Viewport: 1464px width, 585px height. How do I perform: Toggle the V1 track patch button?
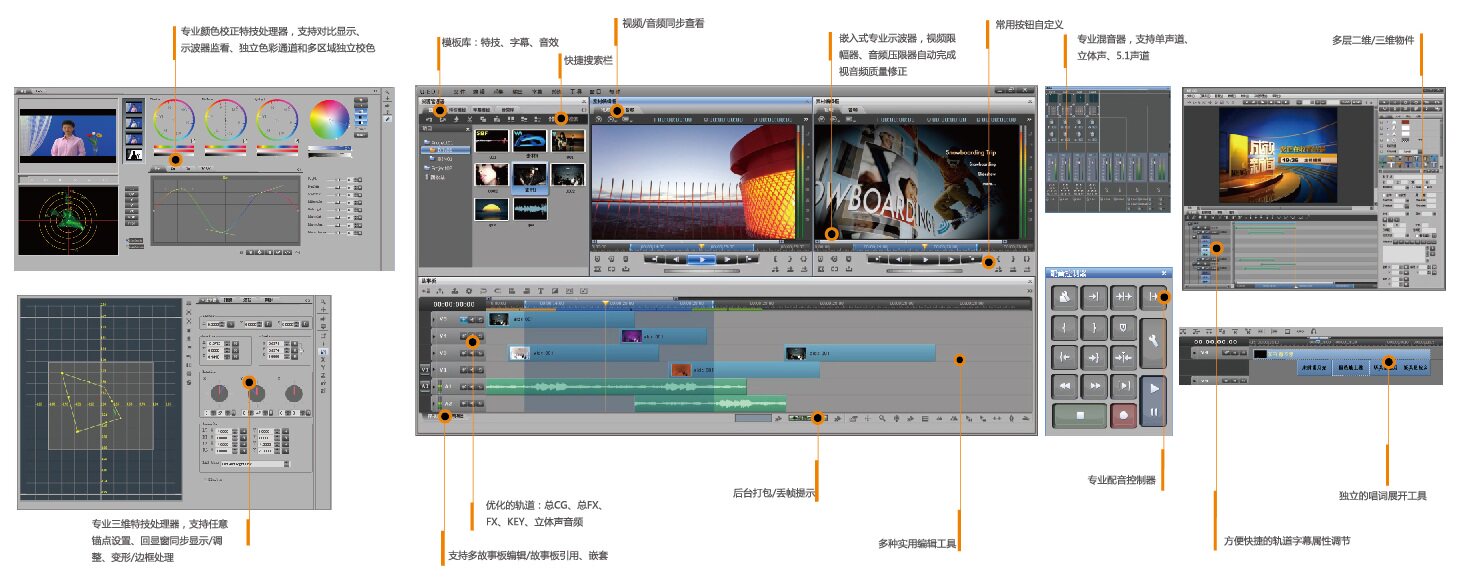[x=425, y=369]
